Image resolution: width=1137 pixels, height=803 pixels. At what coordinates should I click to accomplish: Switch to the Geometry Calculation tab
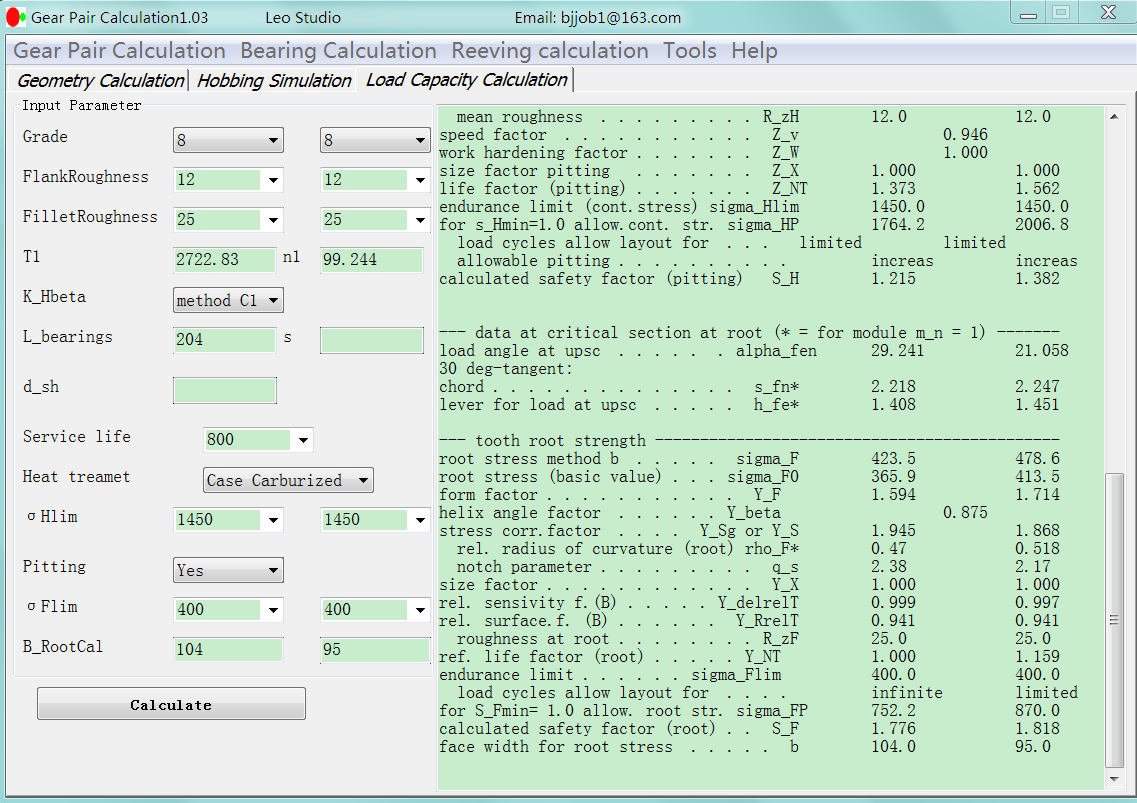(100, 80)
